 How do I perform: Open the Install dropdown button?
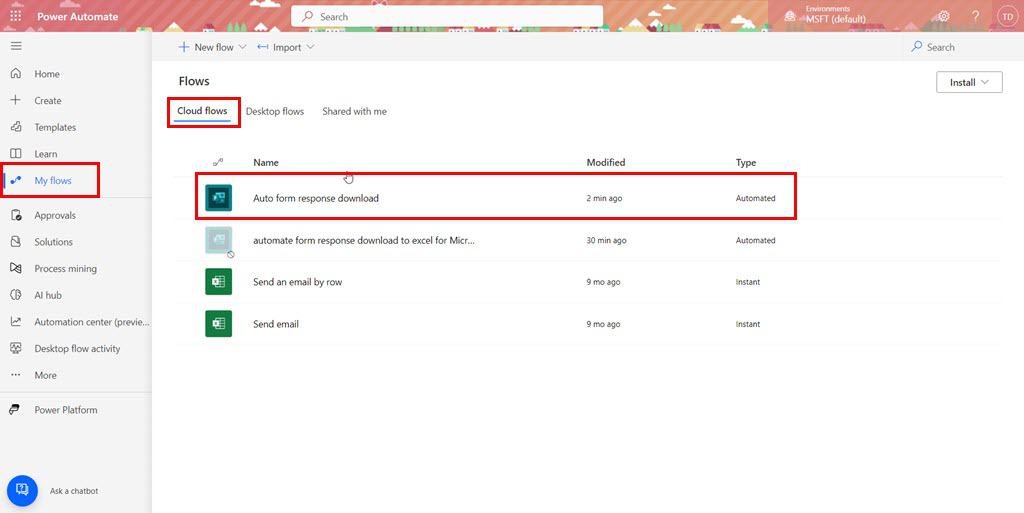coord(969,82)
